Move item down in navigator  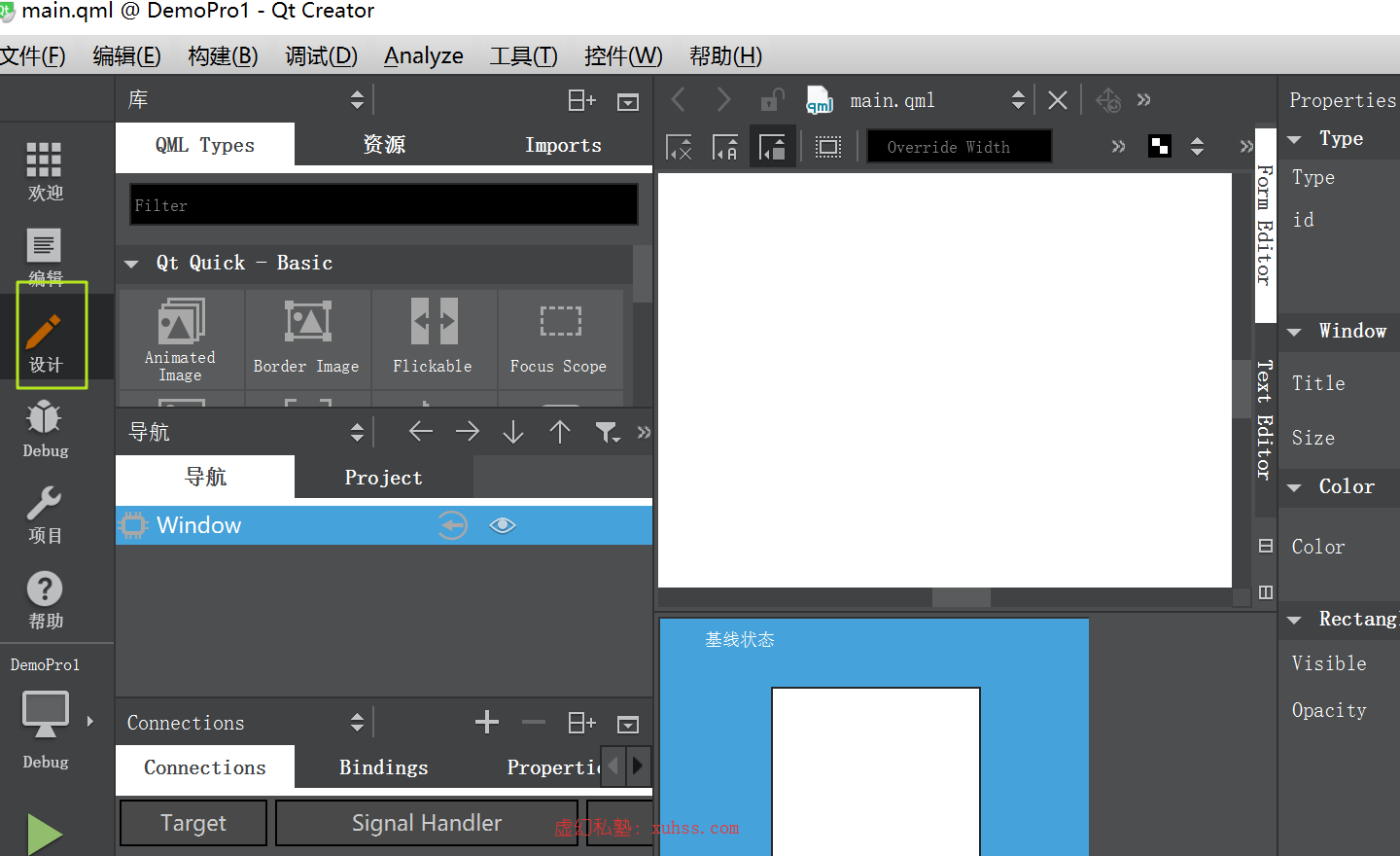pyautogui.click(x=513, y=431)
